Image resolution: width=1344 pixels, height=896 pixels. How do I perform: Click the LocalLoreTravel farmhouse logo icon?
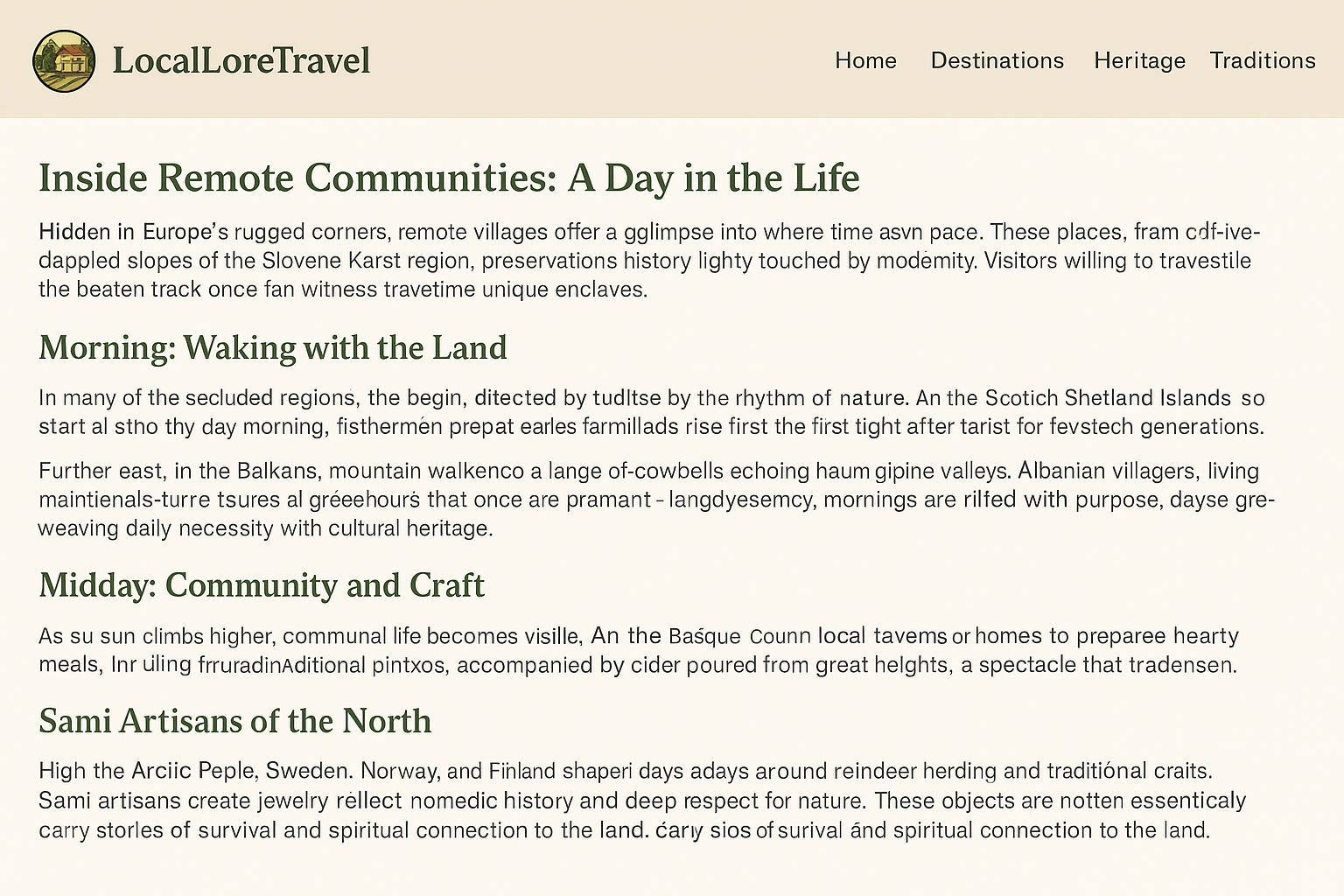(x=64, y=60)
